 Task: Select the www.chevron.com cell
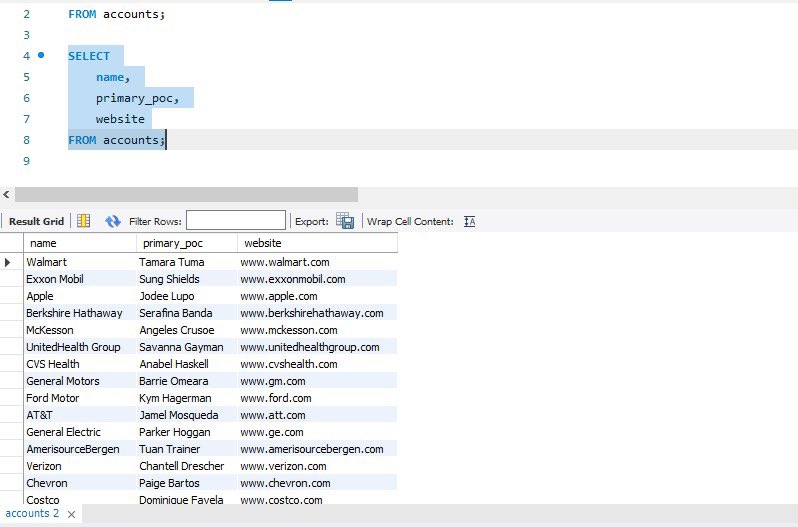(317, 483)
